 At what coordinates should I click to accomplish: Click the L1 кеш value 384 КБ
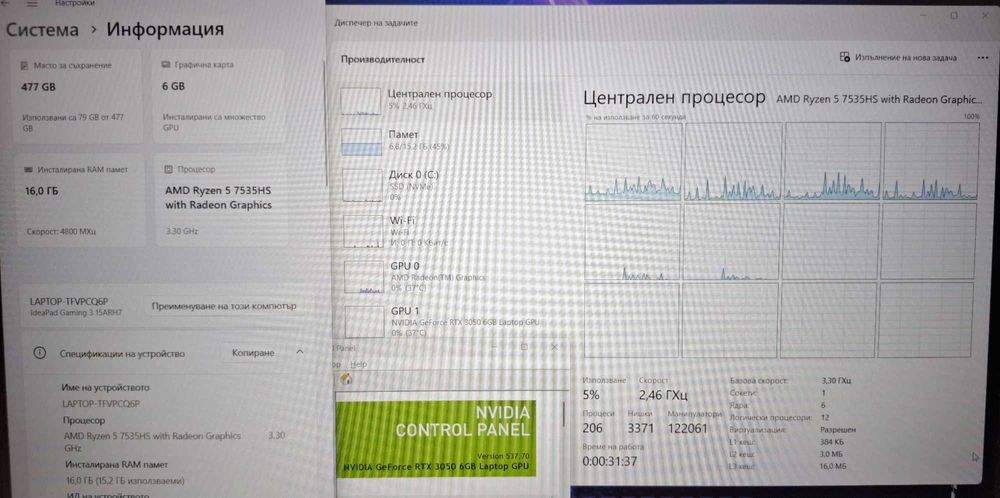pos(832,442)
